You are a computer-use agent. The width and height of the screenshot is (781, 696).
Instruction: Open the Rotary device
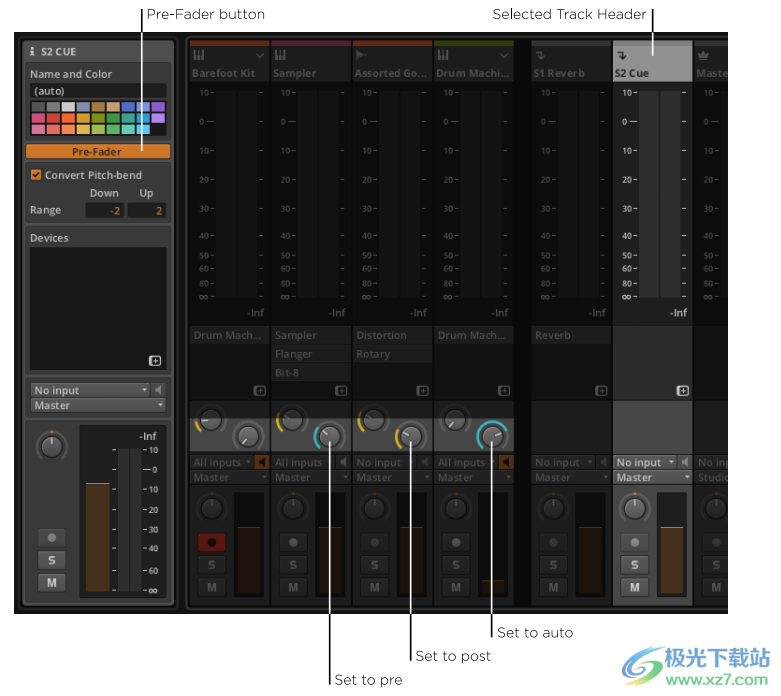point(392,354)
